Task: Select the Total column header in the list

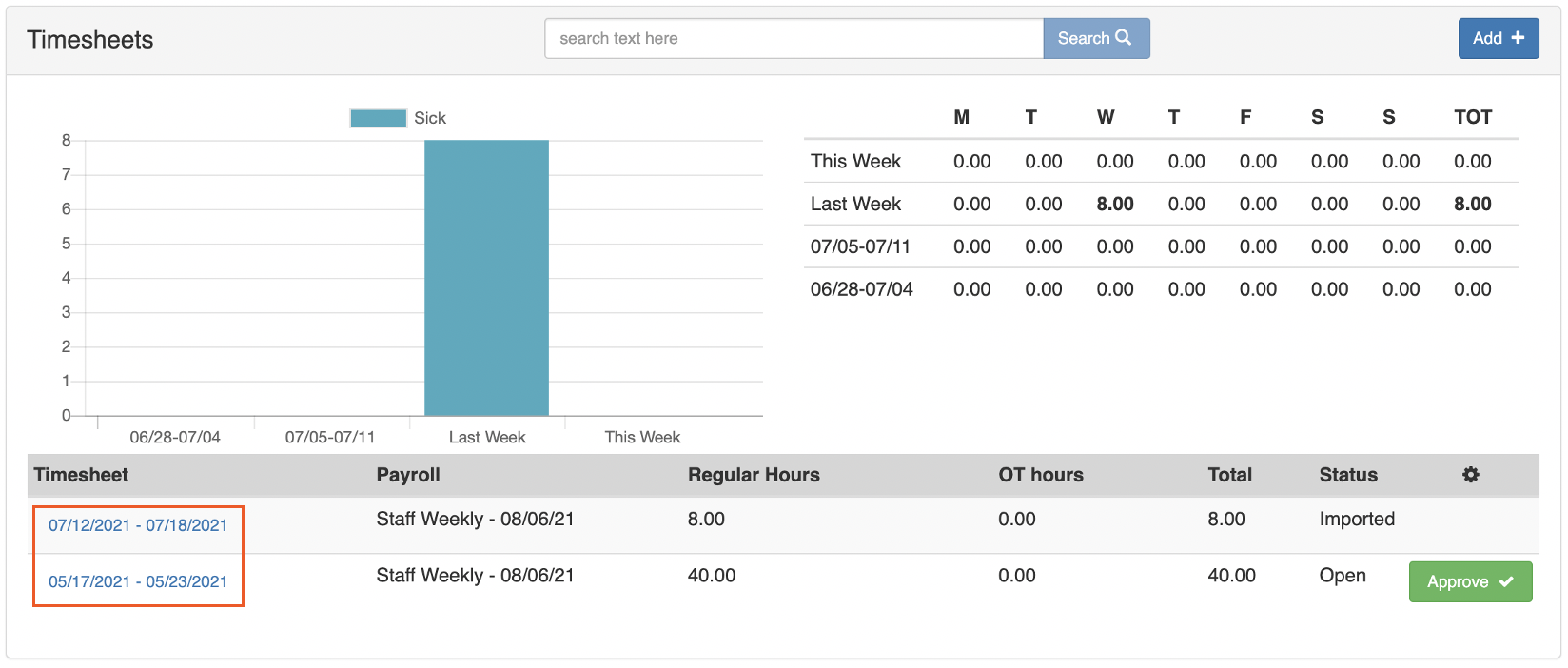Action: click(x=1229, y=475)
